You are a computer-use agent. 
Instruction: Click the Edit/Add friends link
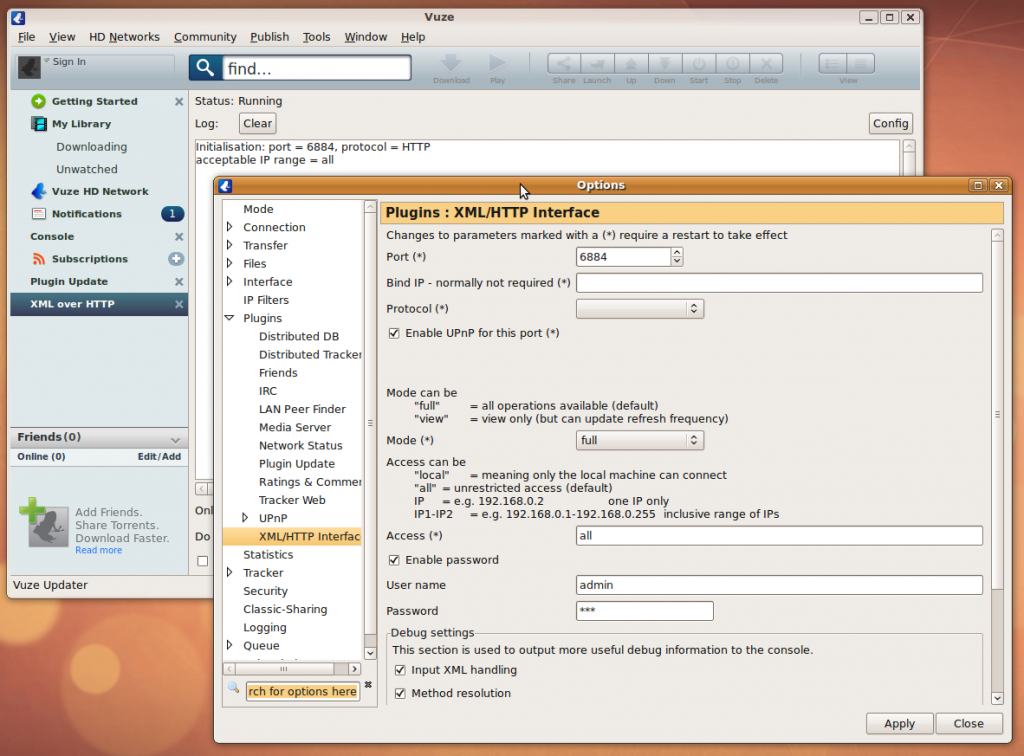159,457
